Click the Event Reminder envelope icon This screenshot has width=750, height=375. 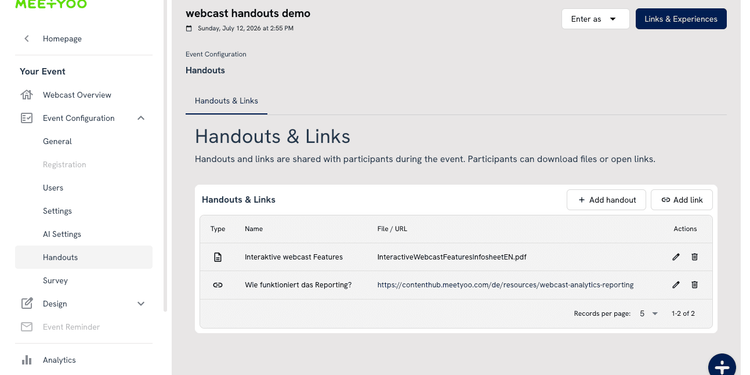coord(27,327)
